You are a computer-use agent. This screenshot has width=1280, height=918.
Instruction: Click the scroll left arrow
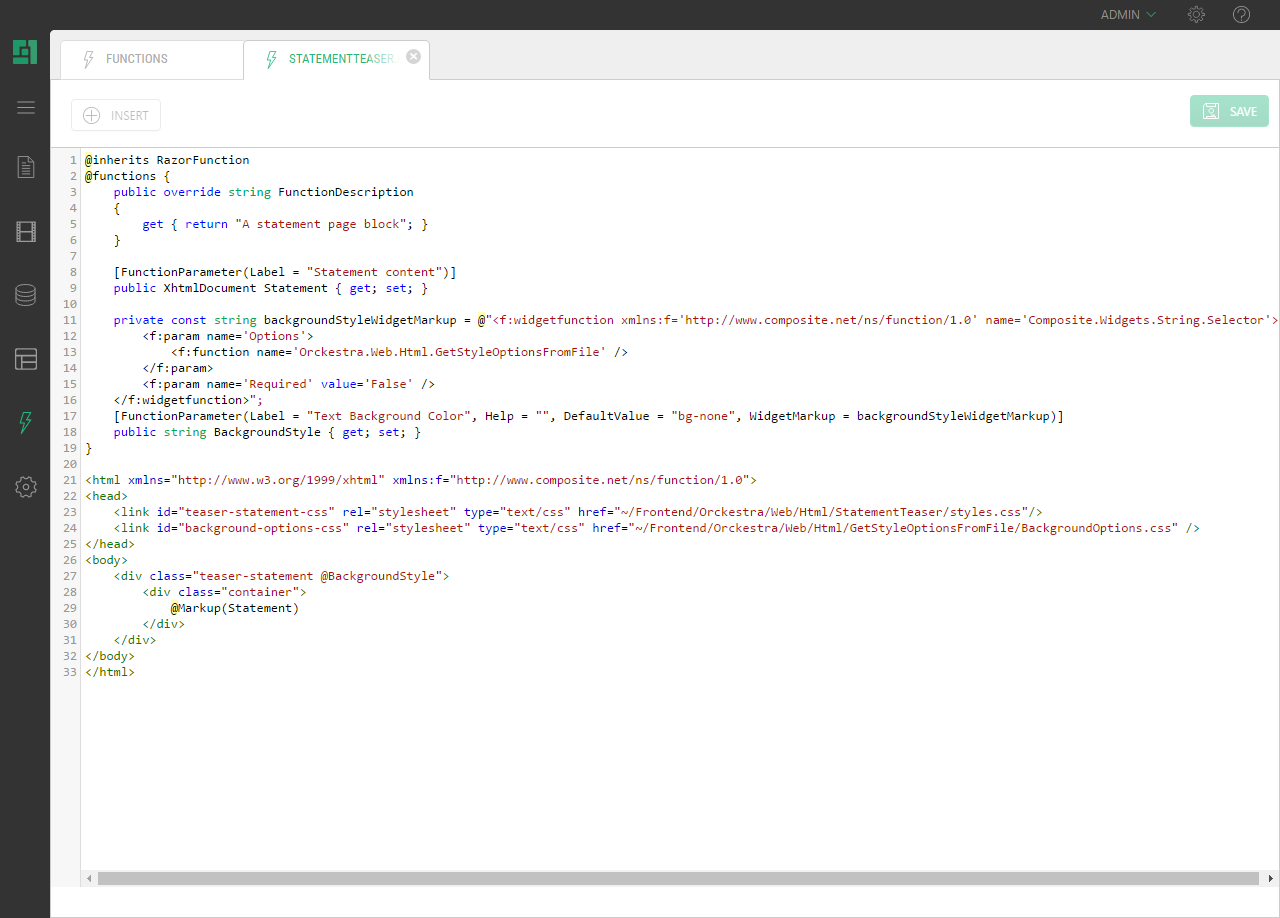click(x=89, y=878)
